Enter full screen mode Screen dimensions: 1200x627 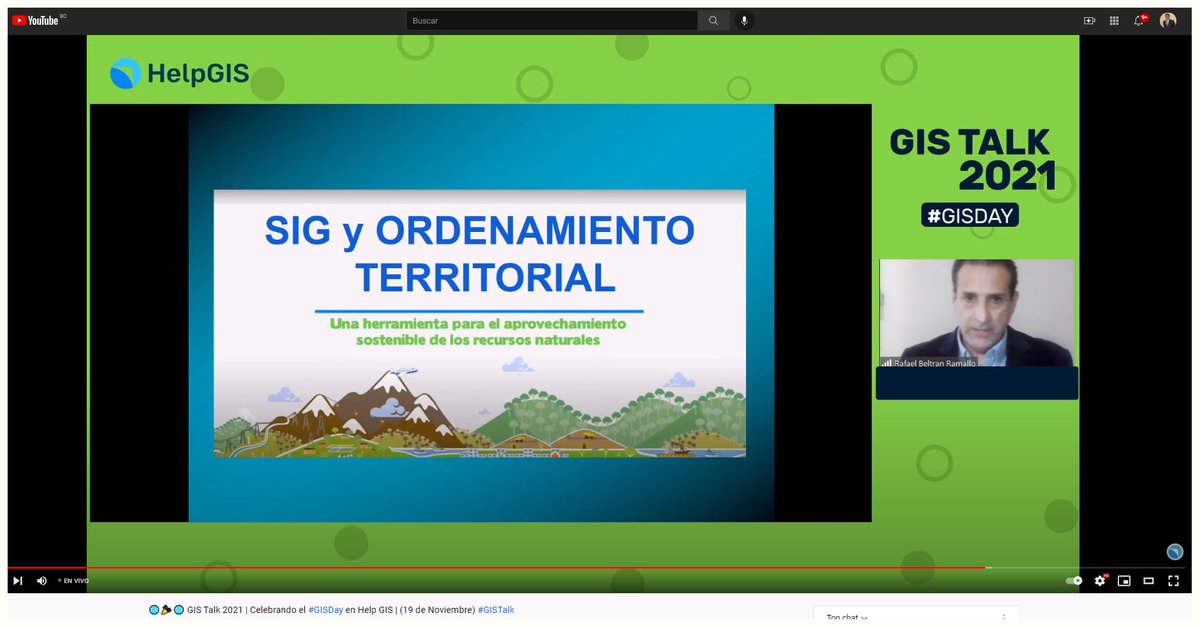tap(1173, 580)
